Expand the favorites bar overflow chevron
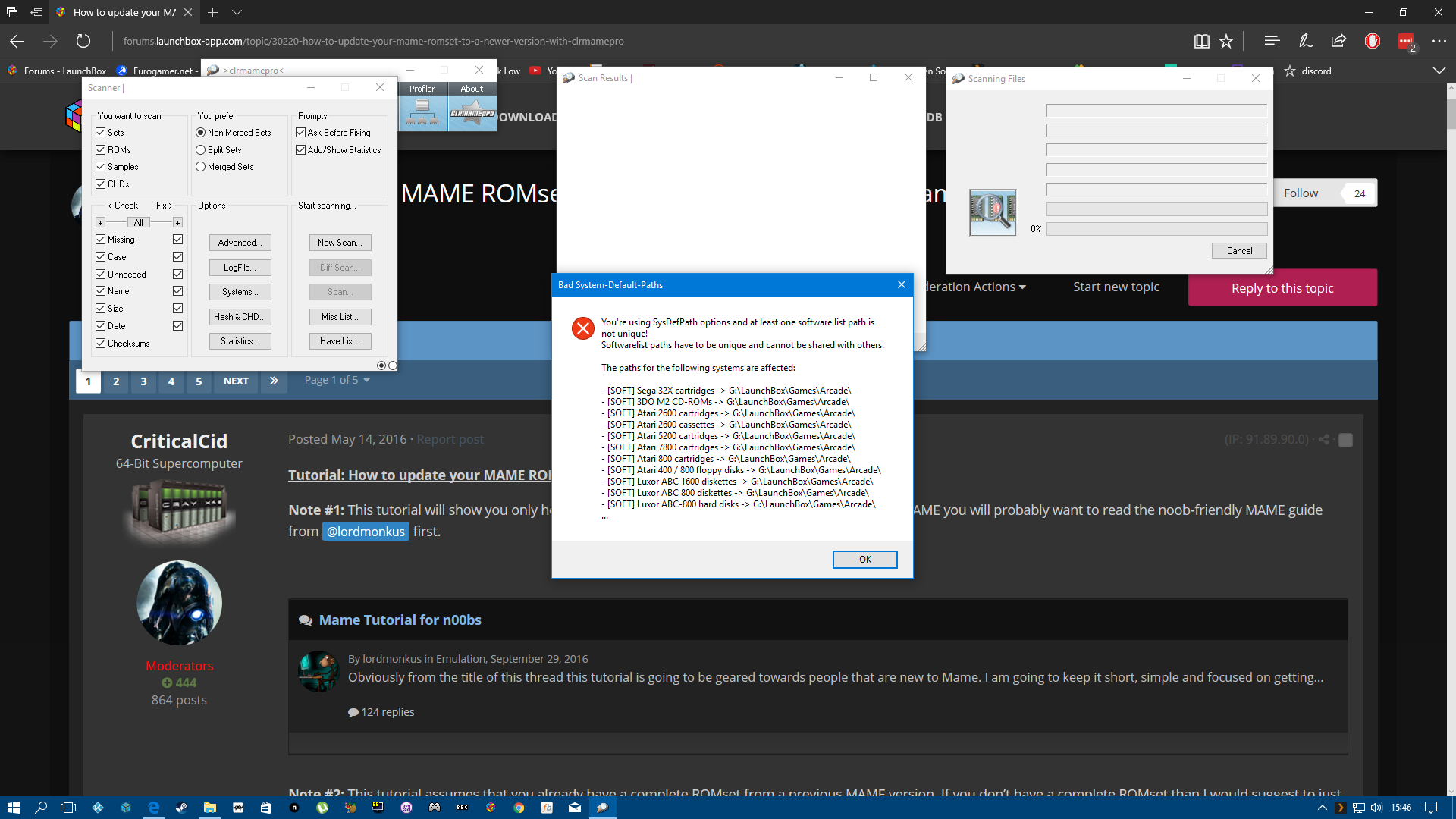This screenshot has height=819, width=1456. coord(1439,71)
